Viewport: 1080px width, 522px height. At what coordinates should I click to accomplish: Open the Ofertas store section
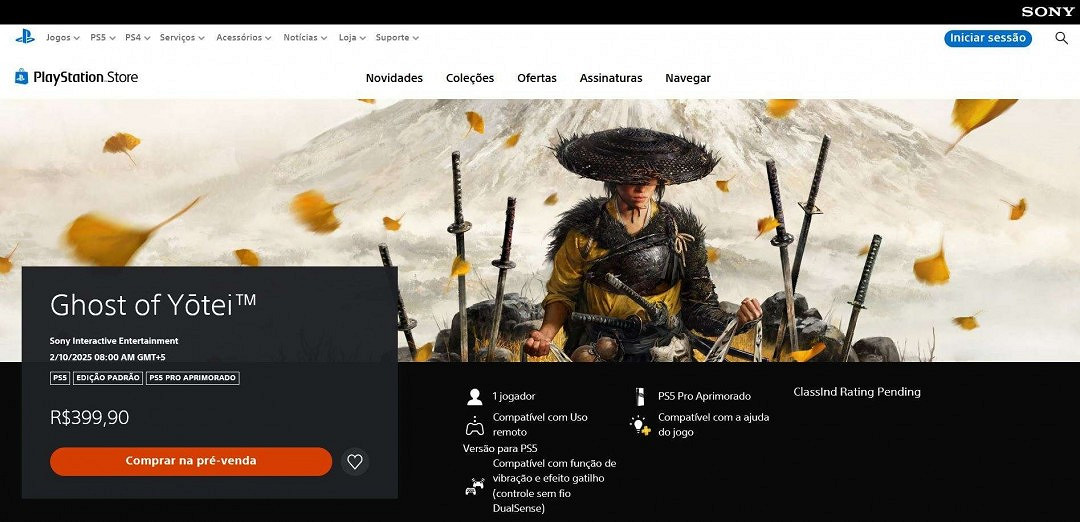(537, 78)
